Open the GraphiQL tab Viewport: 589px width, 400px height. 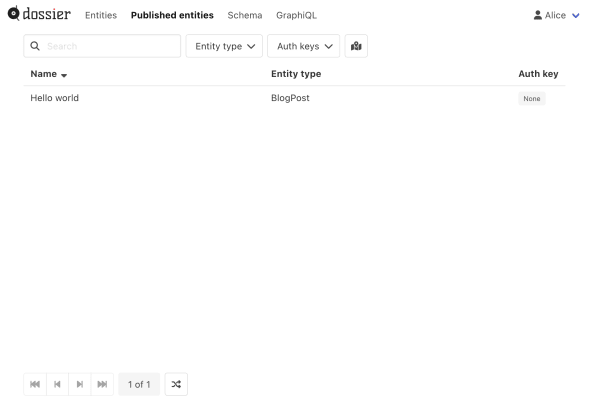(296, 15)
